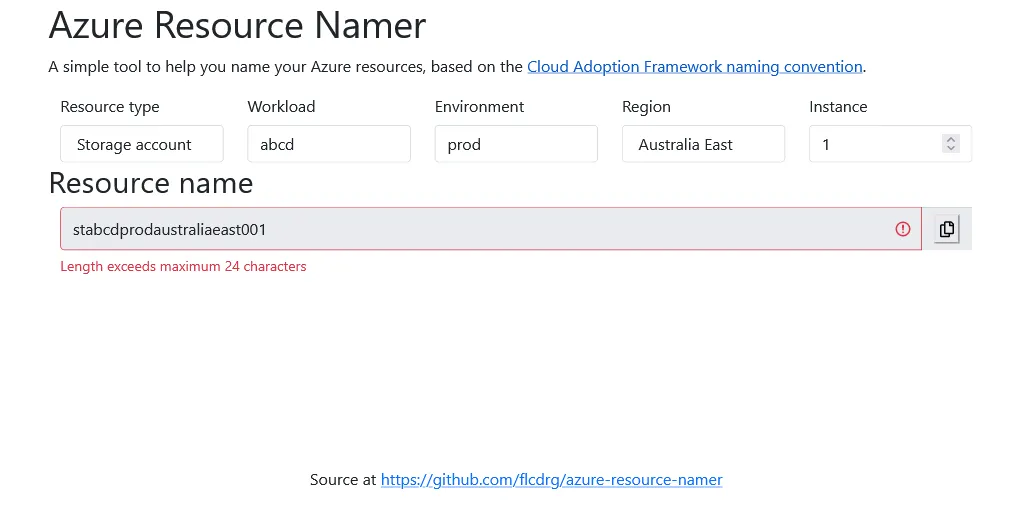The width and height of the screenshot is (1033, 507).
Task: Decrease the Instance number with down arrow
Action: (951, 149)
